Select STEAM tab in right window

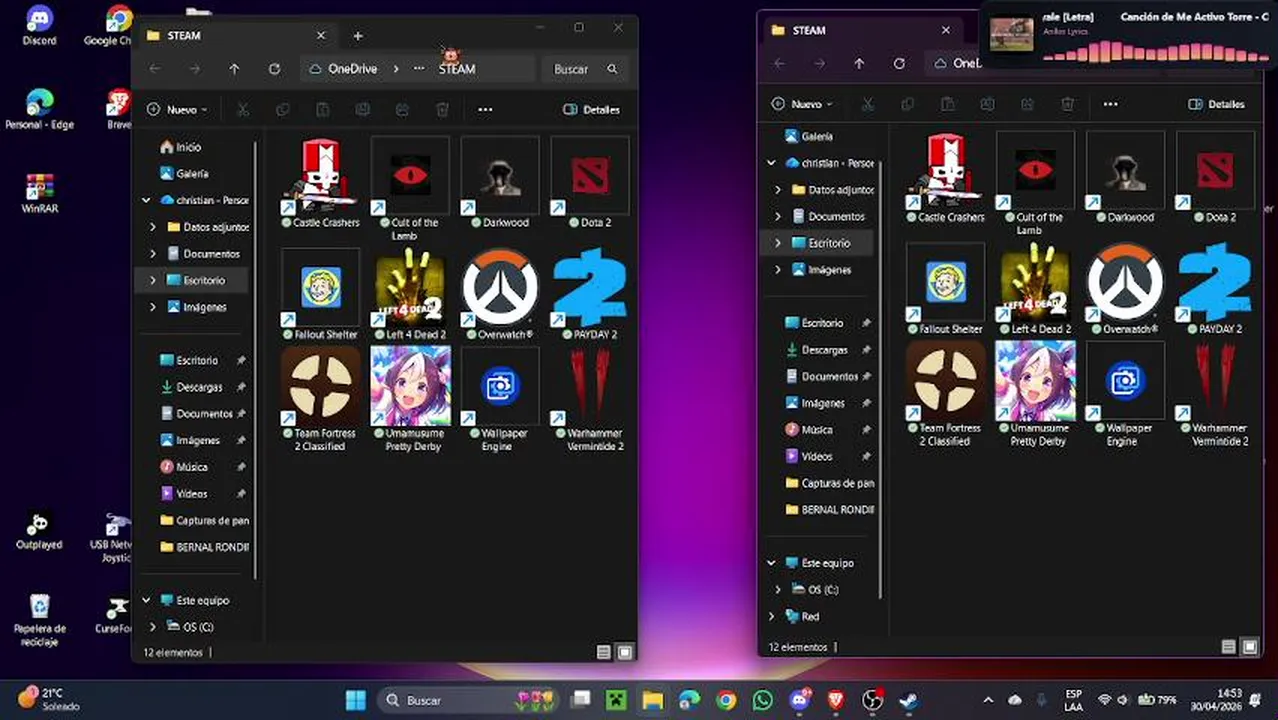862,30
